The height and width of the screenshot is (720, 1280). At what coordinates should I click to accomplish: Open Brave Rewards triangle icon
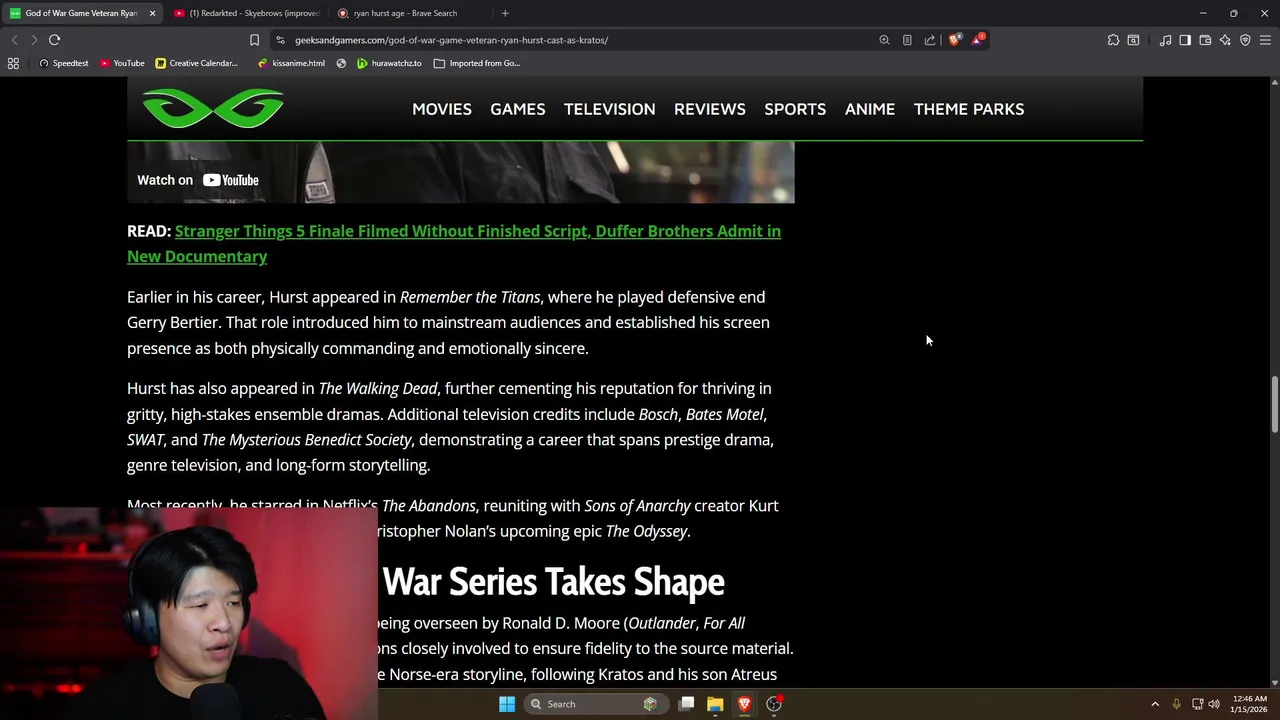(979, 40)
